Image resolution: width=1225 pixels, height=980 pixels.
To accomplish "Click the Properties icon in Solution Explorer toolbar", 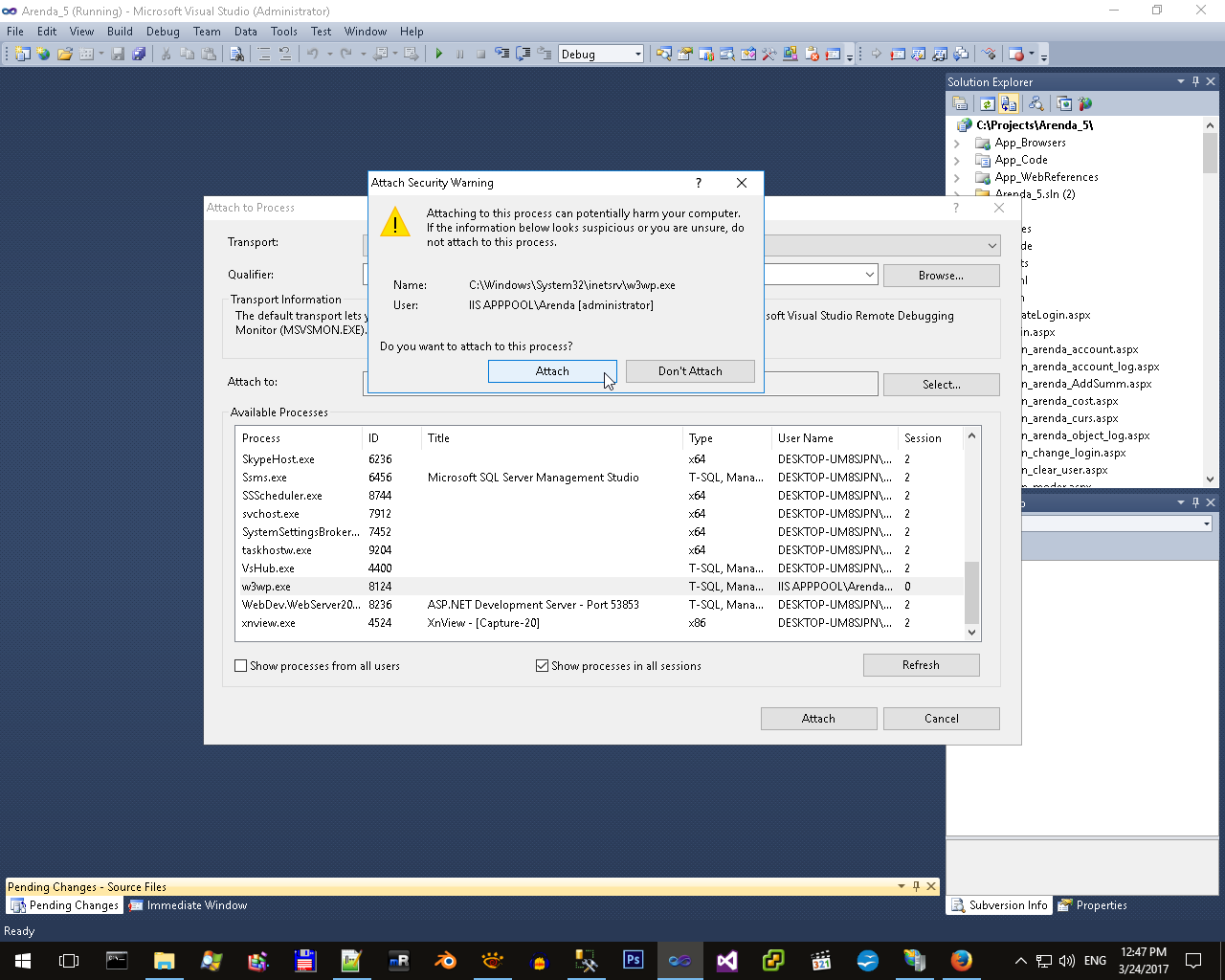I will (960, 103).
